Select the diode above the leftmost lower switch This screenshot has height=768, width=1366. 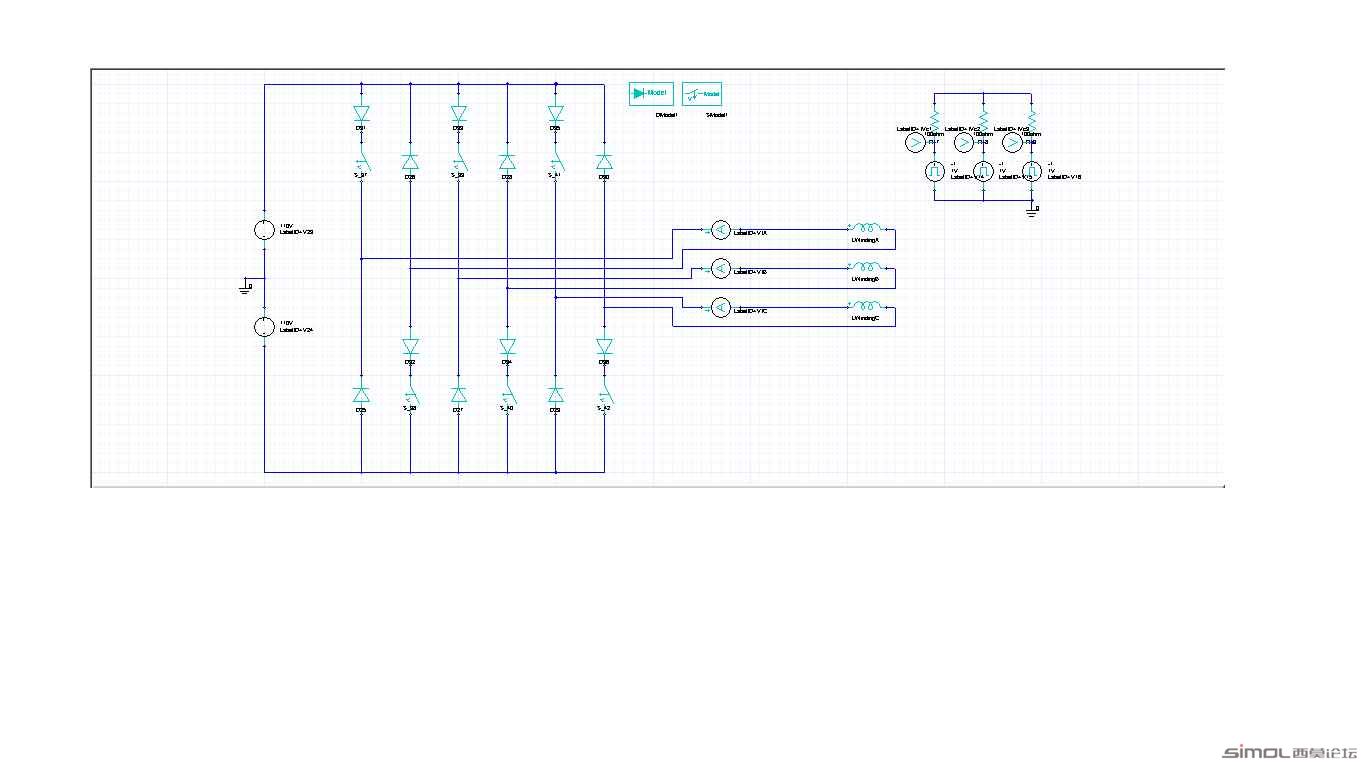tap(410, 346)
